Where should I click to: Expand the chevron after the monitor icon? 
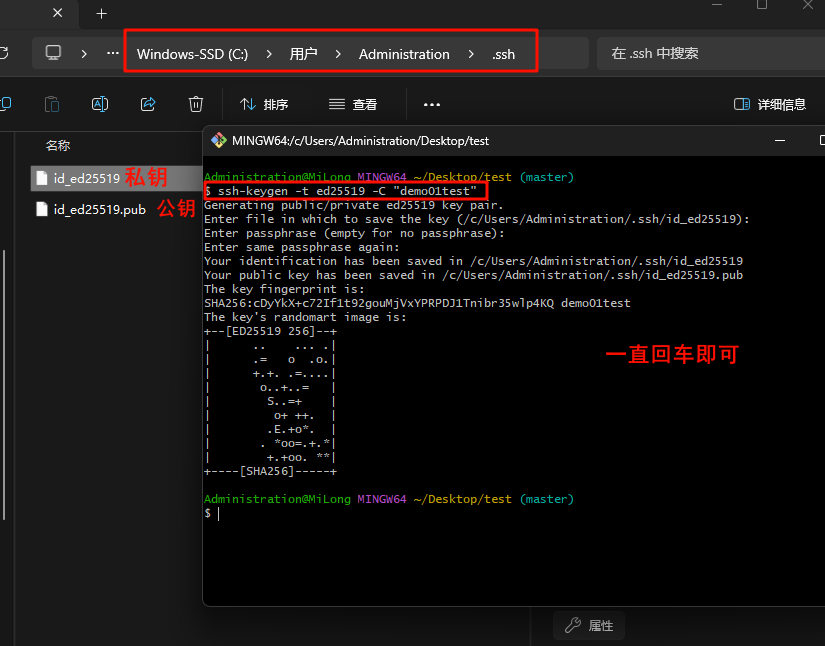[x=84, y=53]
